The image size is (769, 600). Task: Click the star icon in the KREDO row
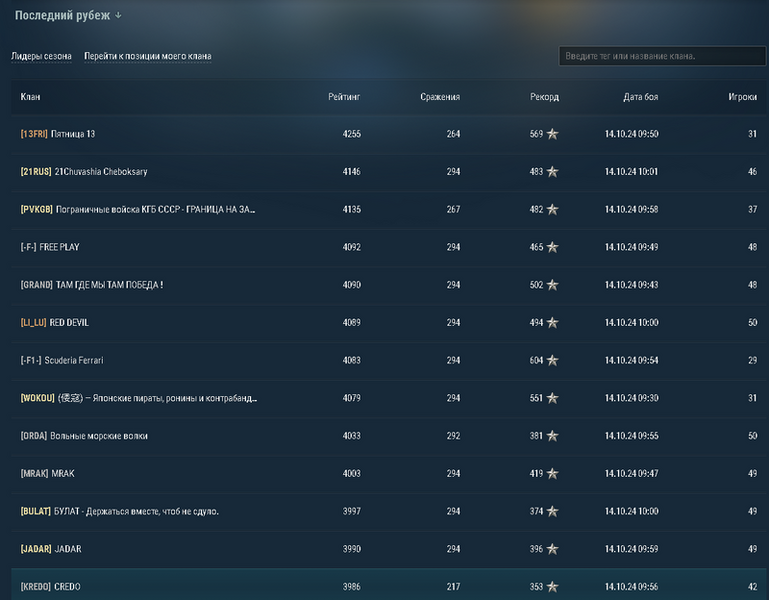point(552,586)
